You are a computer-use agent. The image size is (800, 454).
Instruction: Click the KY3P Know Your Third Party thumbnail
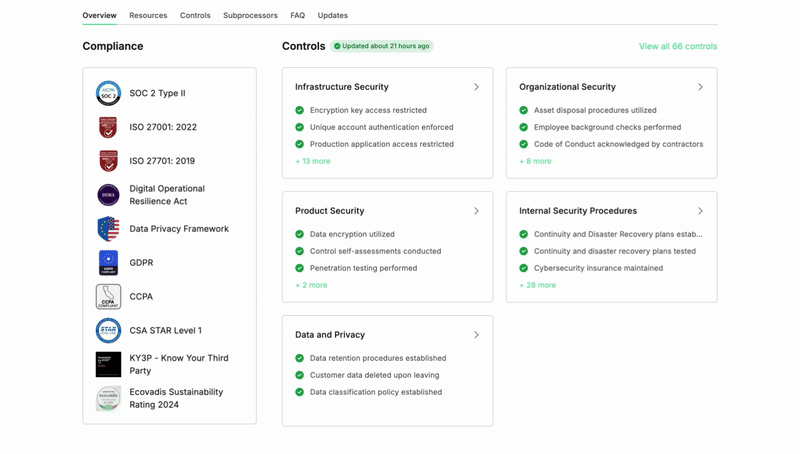click(x=108, y=364)
